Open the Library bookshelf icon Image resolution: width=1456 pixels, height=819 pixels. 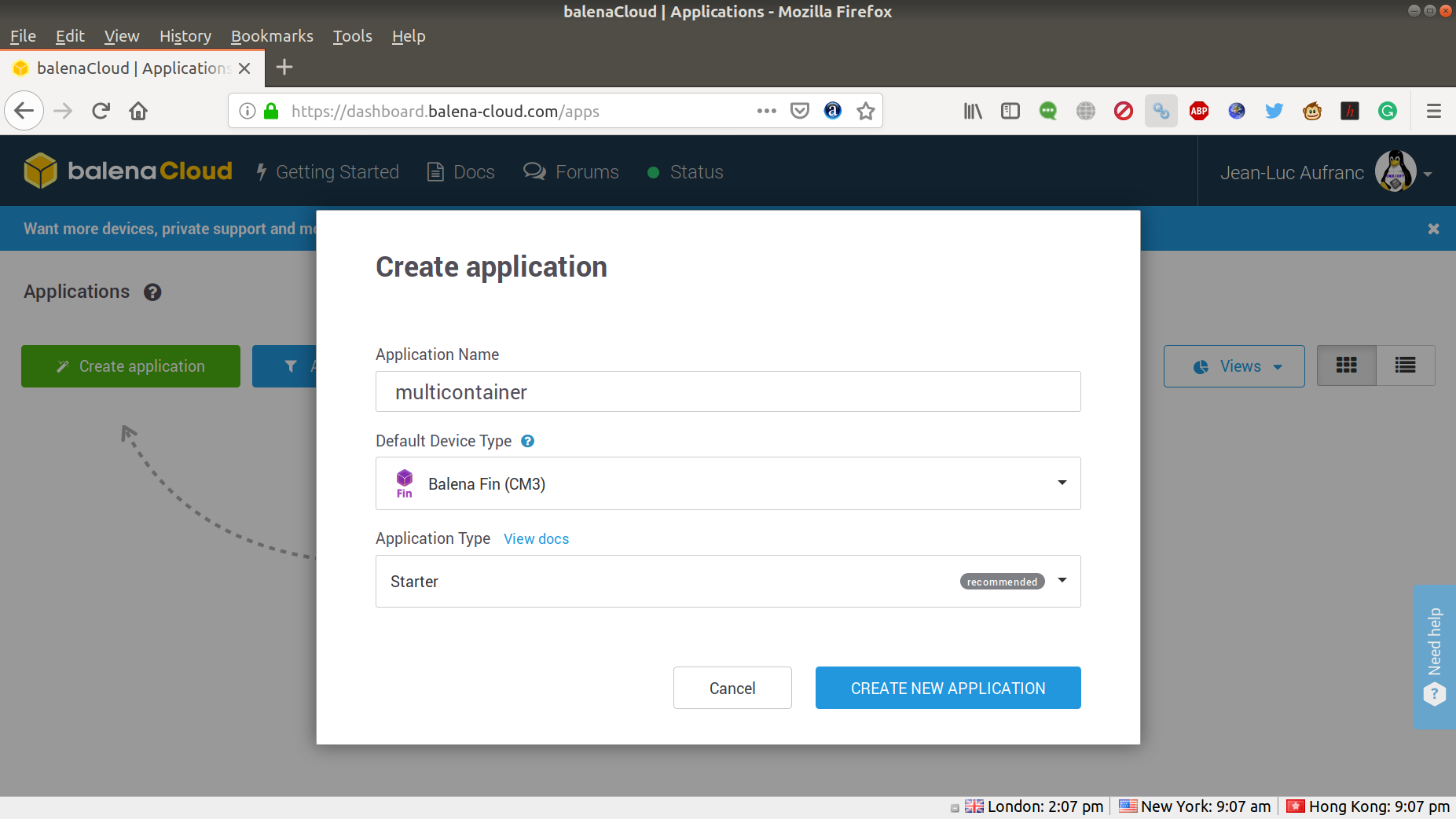click(973, 111)
